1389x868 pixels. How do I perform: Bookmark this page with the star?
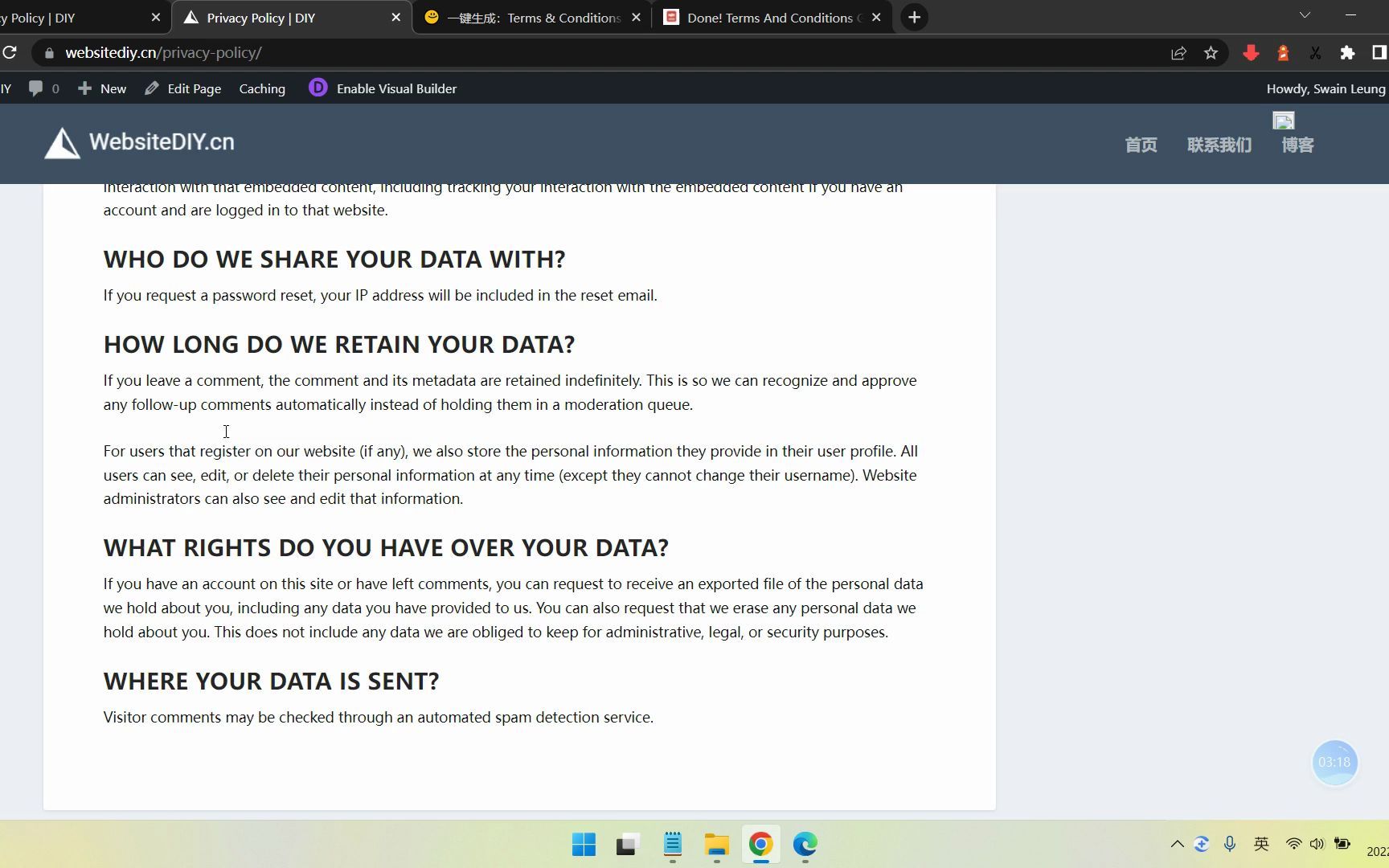tap(1211, 52)
